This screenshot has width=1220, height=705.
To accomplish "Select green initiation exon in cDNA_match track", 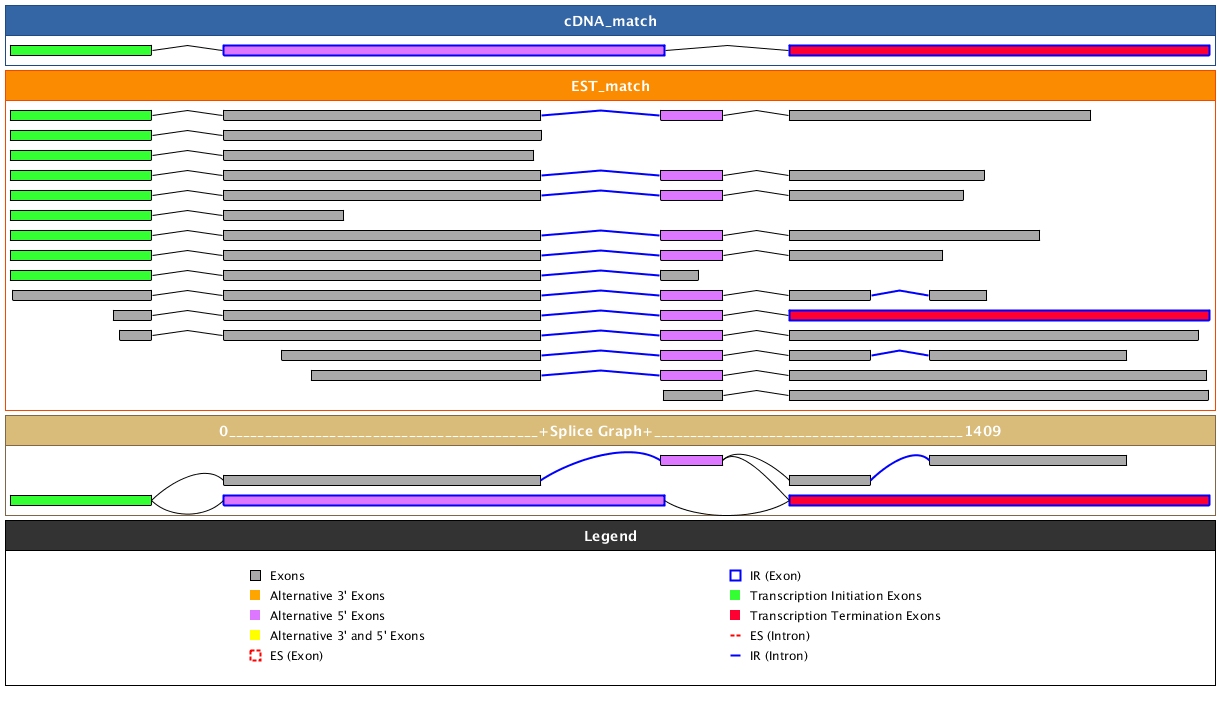I will tap(80, 50).
